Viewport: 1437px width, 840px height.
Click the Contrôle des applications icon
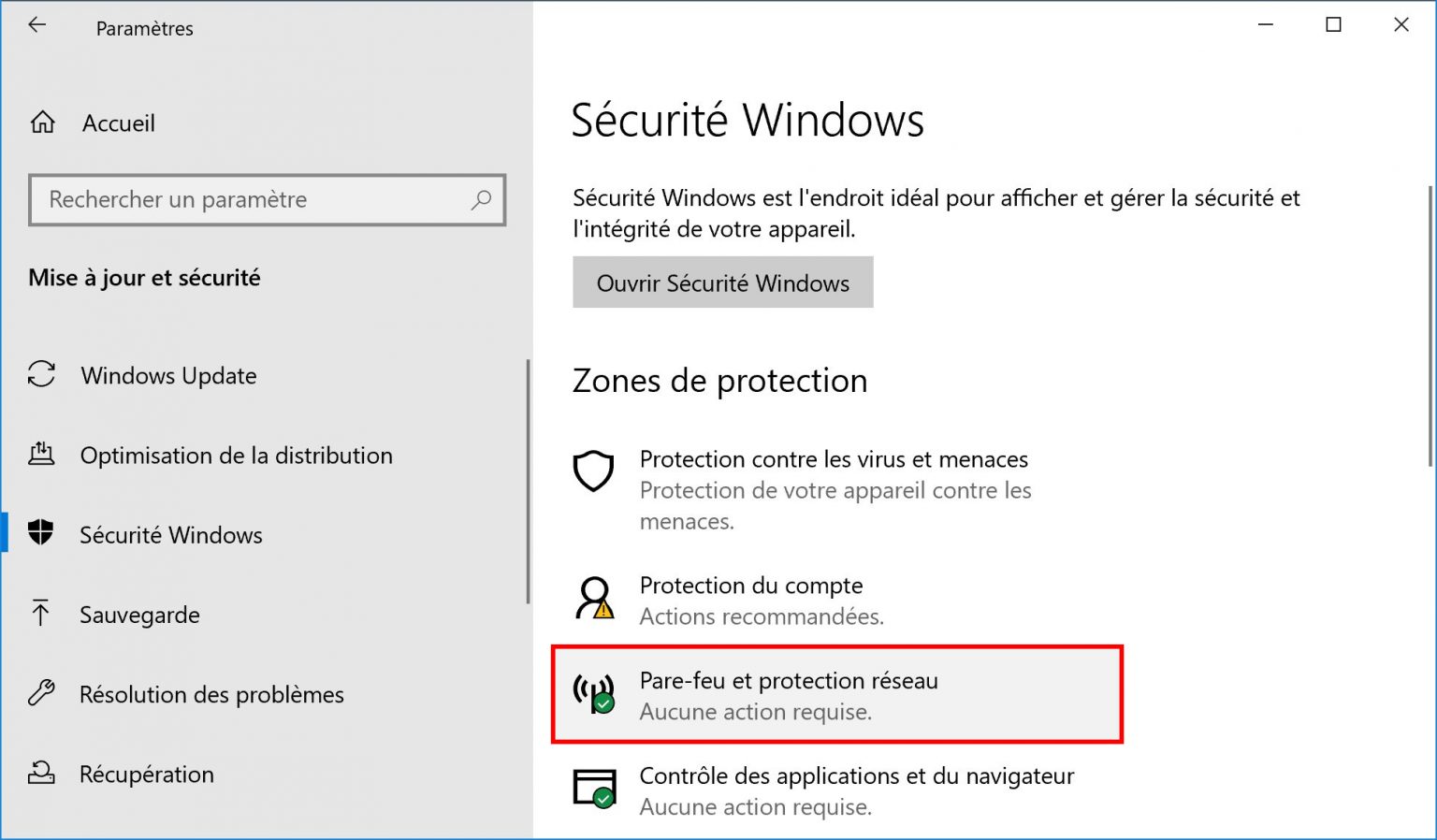(x=592, y=789)
